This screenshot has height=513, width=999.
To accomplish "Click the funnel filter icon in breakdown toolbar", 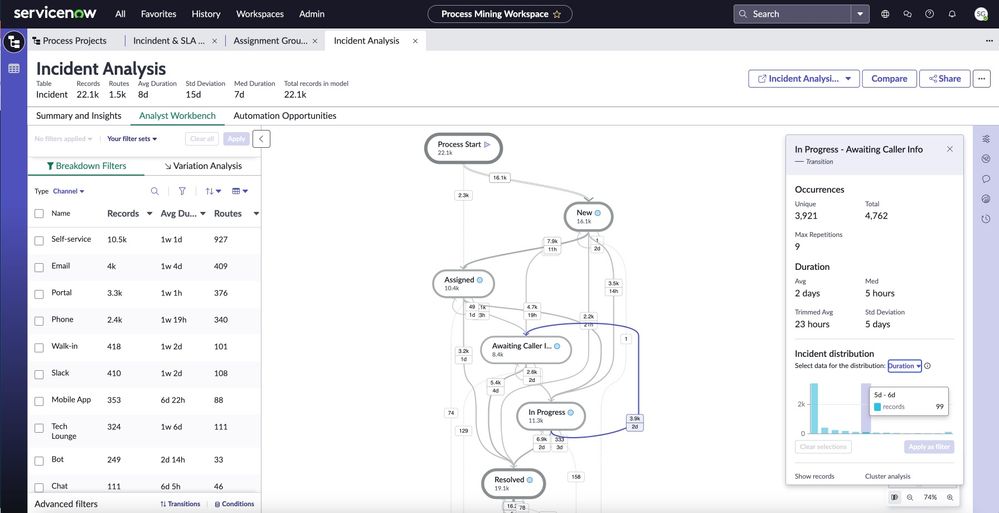I will pos(182,191).
